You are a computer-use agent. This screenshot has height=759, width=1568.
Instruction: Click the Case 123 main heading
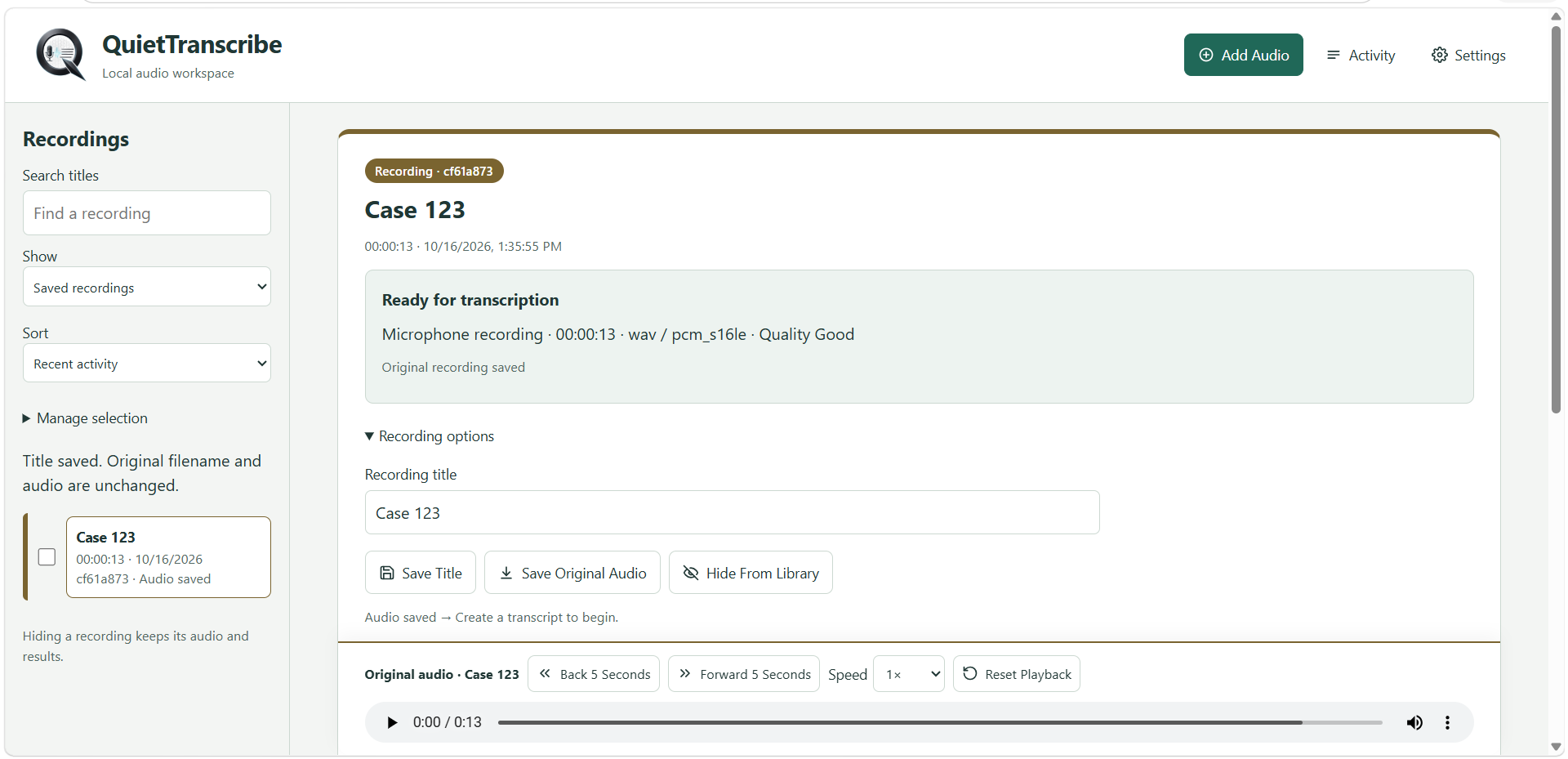click(x=415, y=210)
